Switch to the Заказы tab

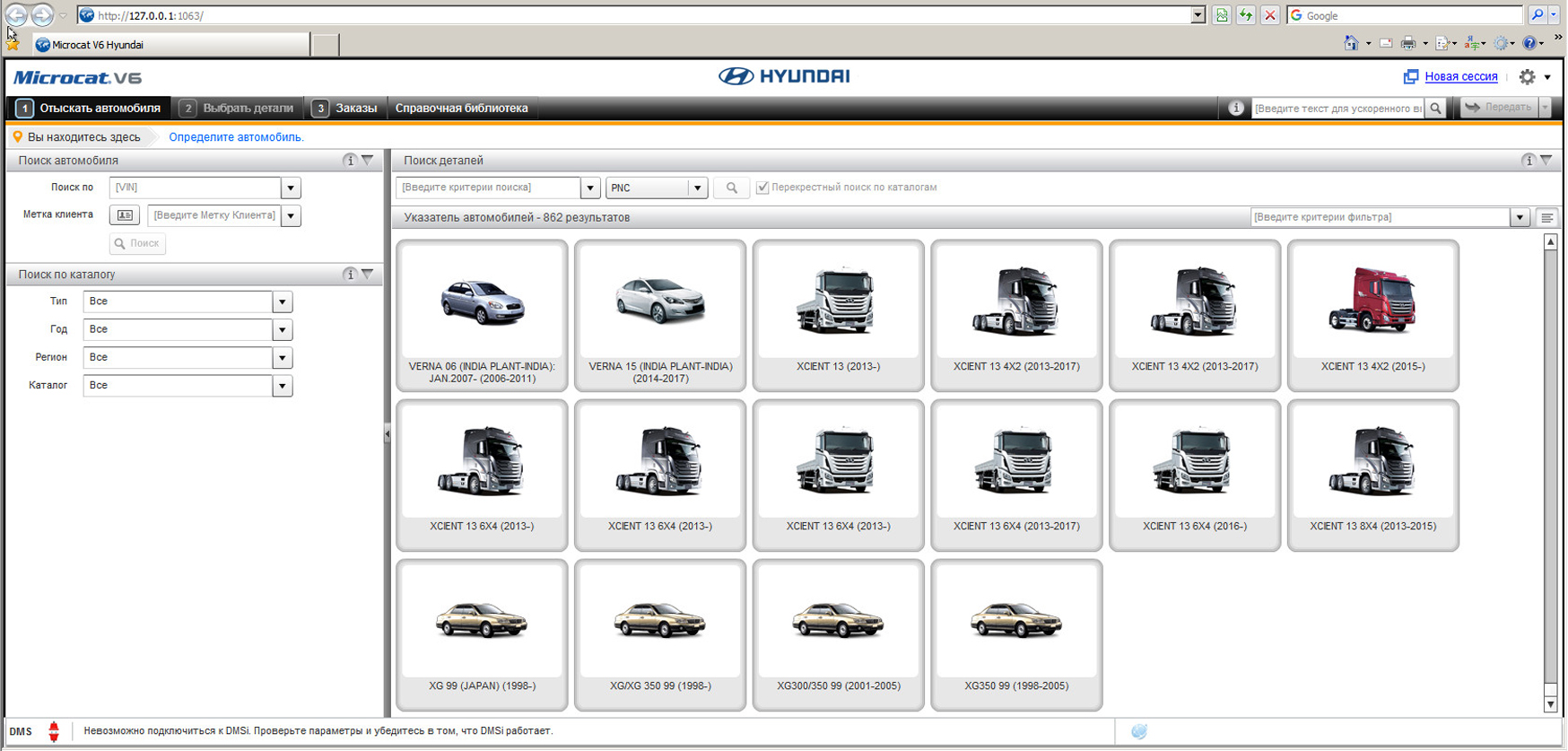tap(345, 109)
